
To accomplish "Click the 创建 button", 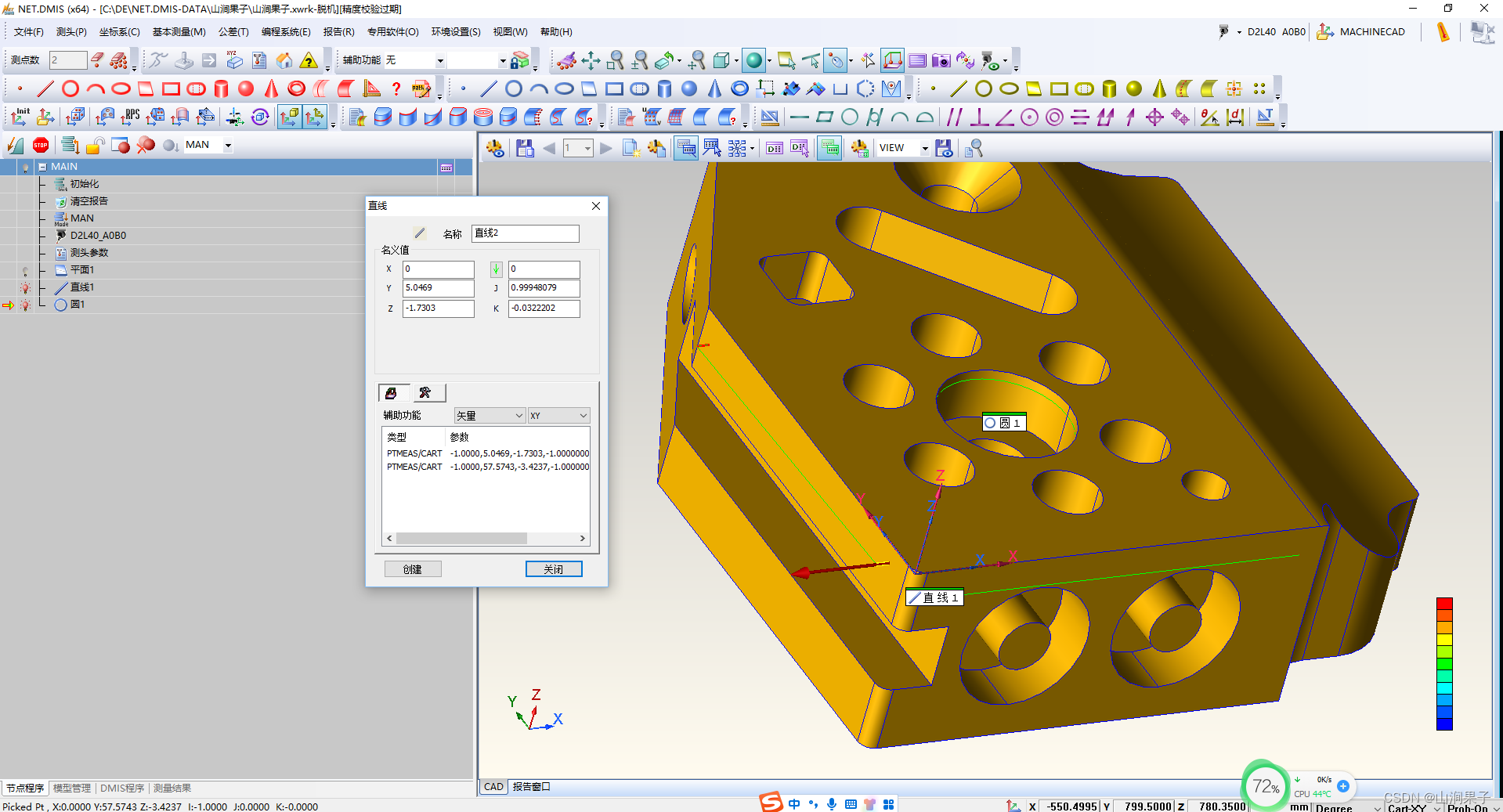I will [413, 569].
